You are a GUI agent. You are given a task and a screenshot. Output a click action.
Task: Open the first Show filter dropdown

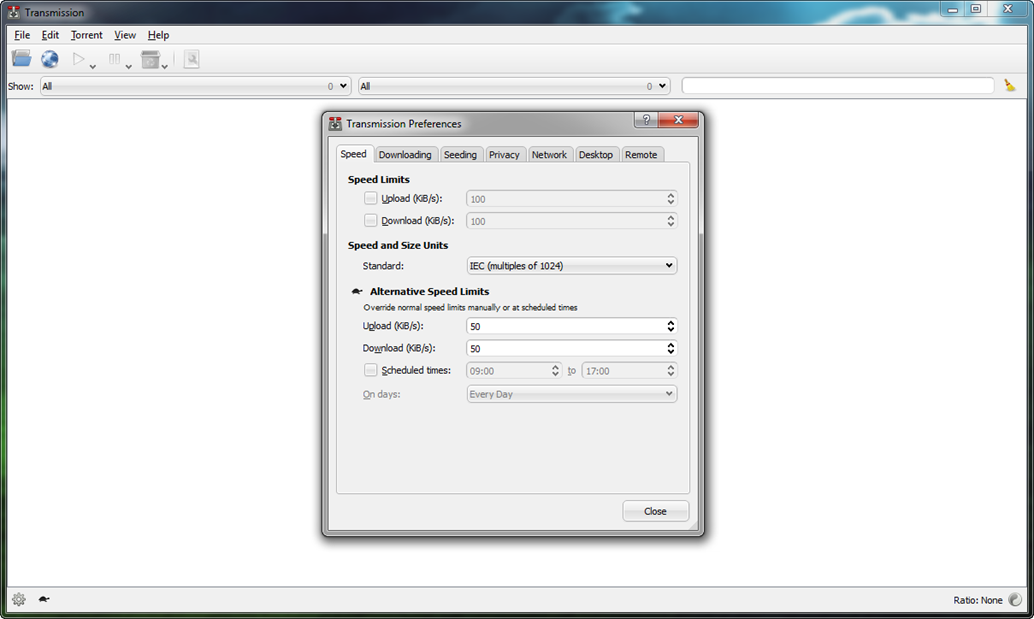click(195, 86)
